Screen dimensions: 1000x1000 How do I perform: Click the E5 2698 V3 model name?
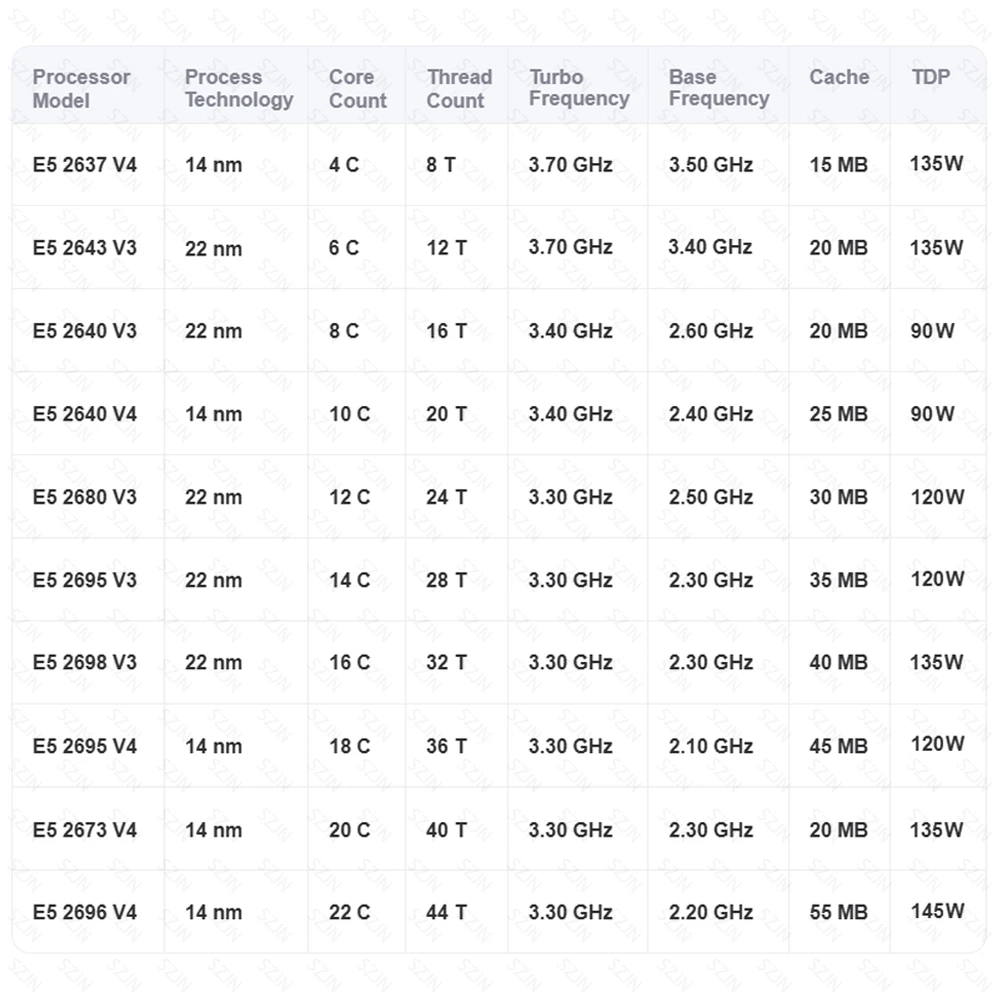point(85,663)
